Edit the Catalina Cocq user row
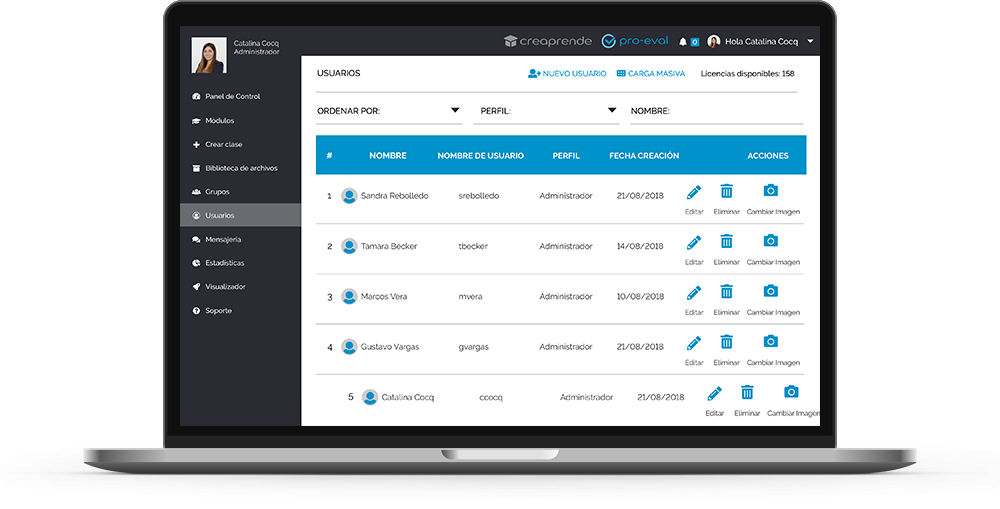This screenshot has height=509, width=1000. click(x=714, y=393)
